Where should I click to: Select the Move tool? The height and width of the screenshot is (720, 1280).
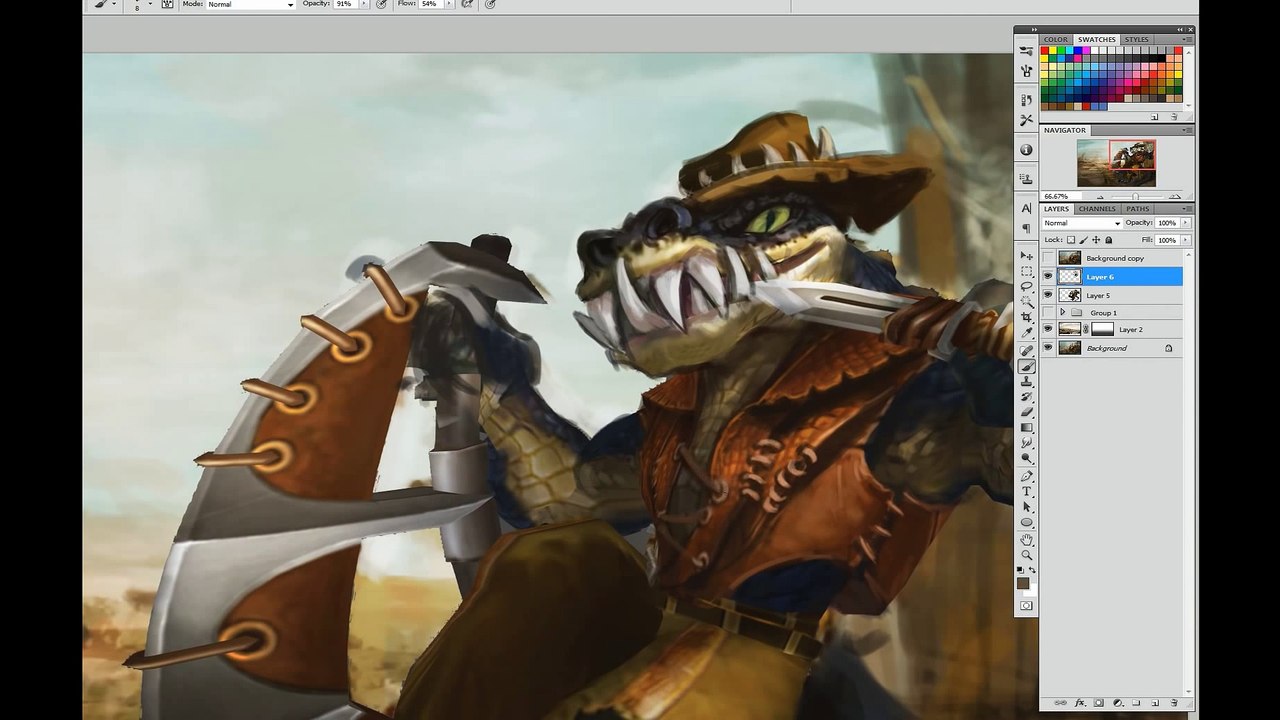tap(1026, 256)
